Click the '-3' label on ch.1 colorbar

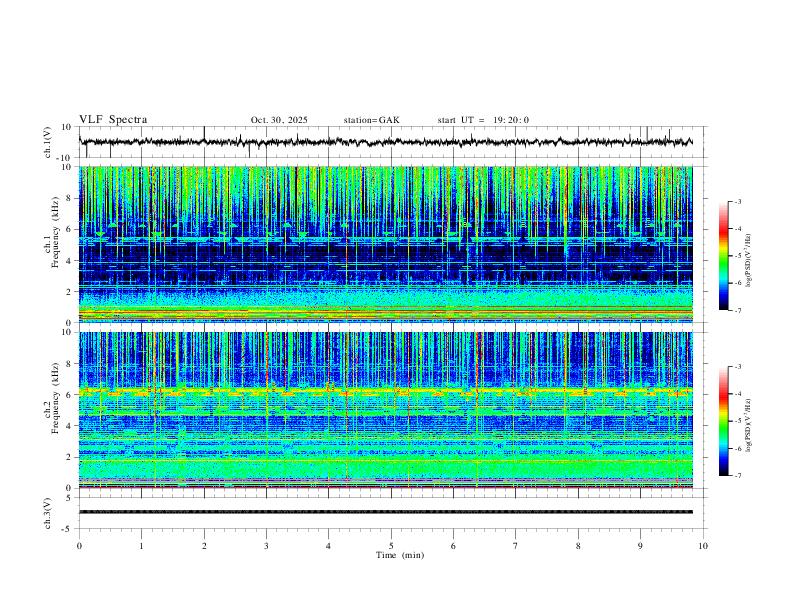point(737,201)
